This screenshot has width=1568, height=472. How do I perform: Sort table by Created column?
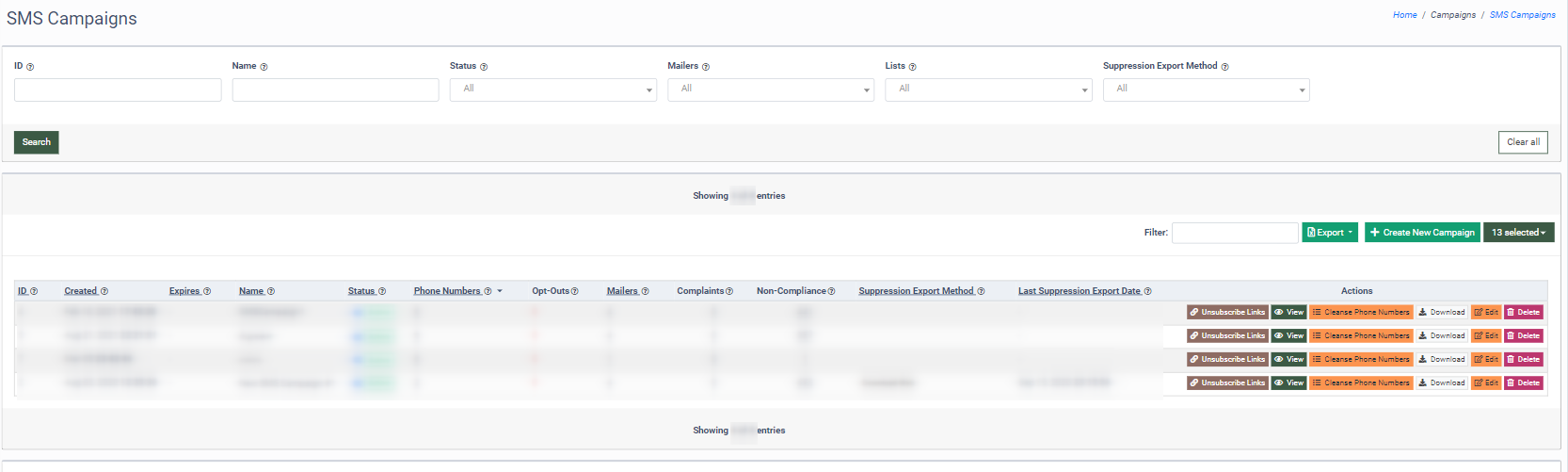(x=80, y=291)
